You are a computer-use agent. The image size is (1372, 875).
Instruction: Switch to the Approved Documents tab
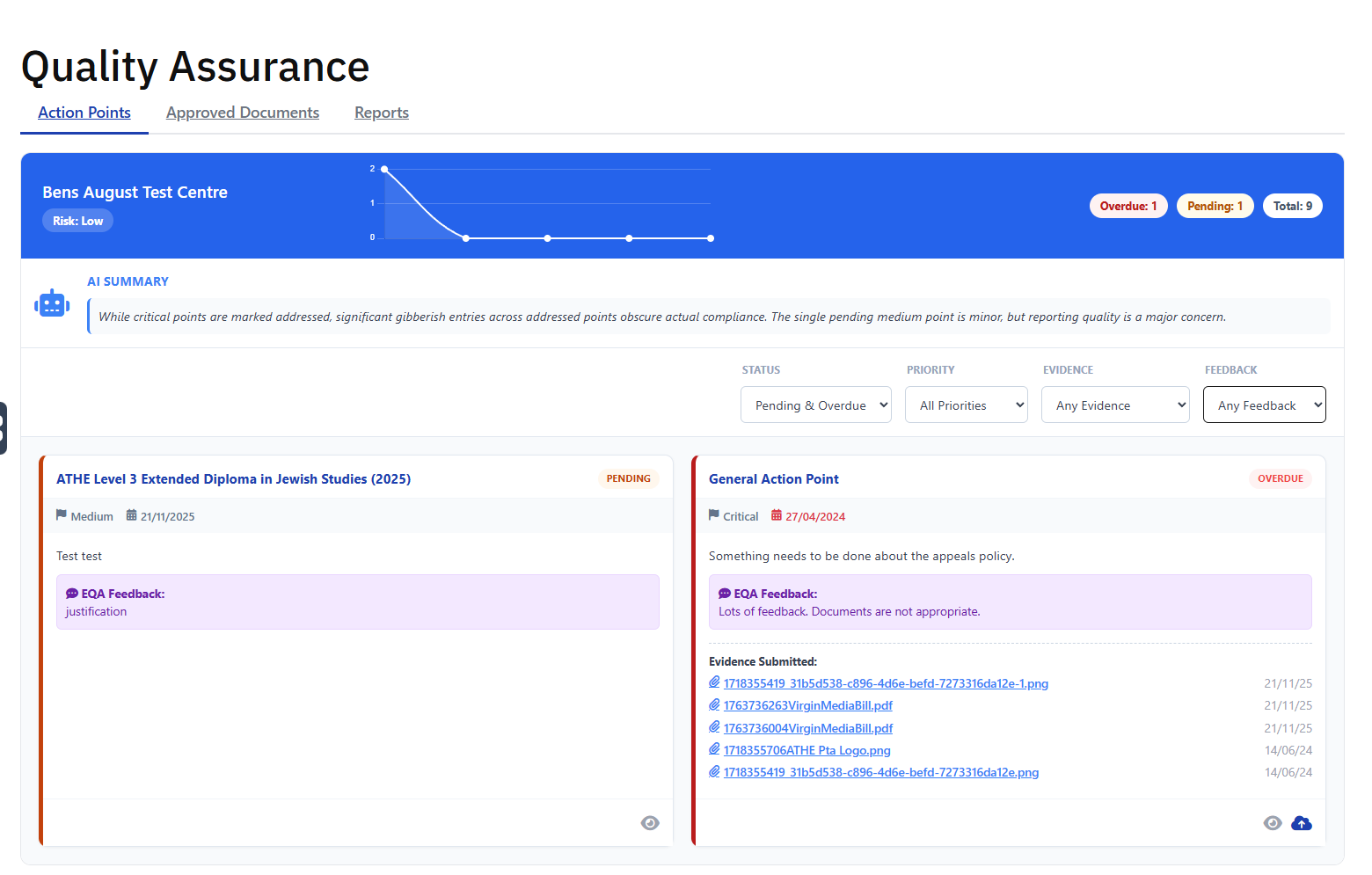(x=242, y=113)
